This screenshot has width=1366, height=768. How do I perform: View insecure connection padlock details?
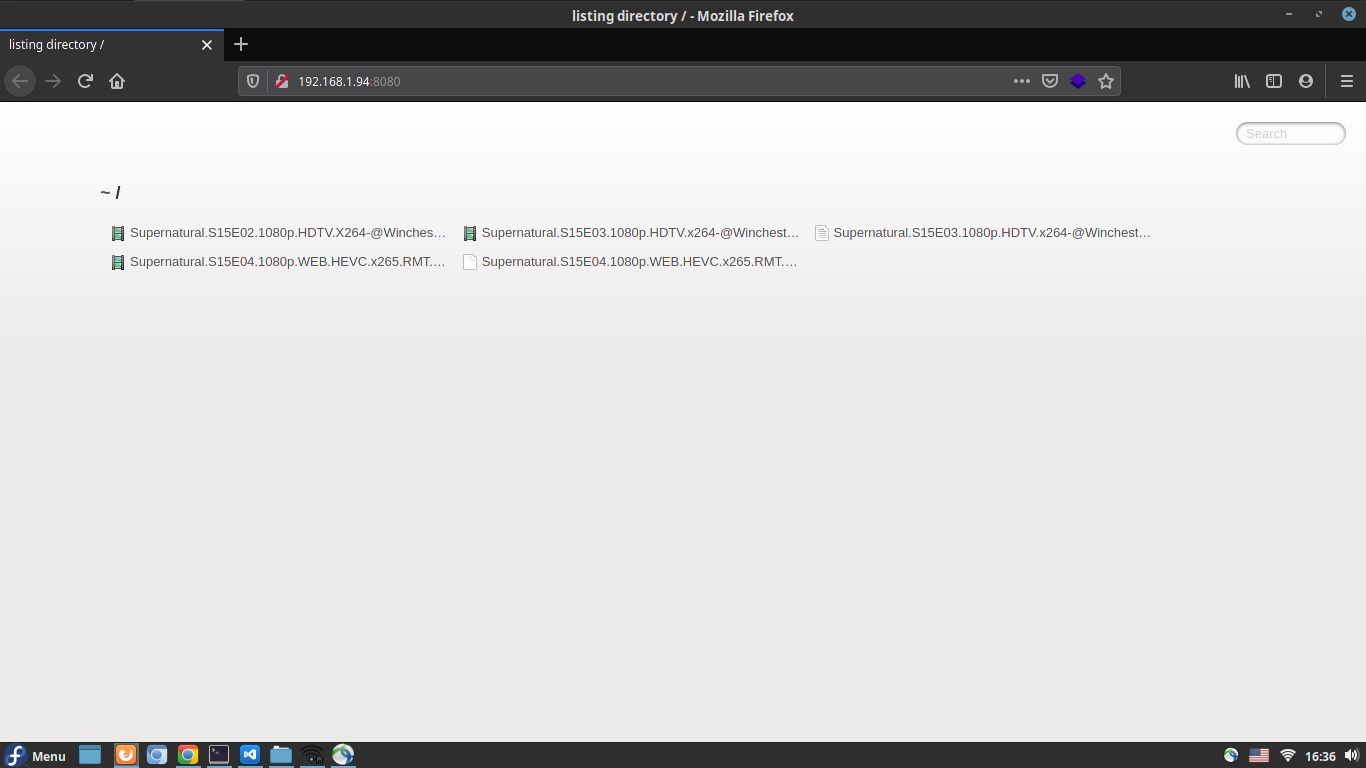point(282,81)
